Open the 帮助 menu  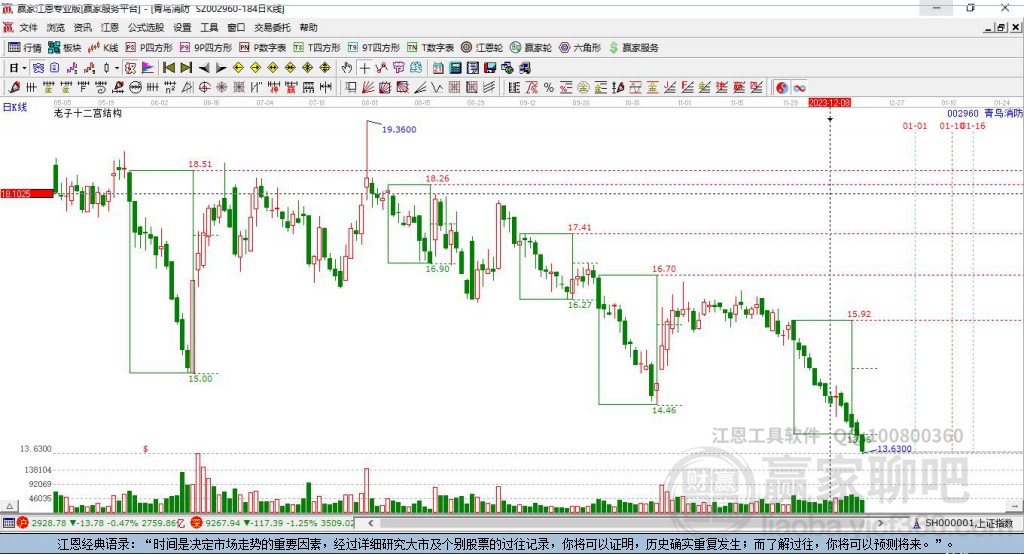pyautogui.click(x=308, y=27)
